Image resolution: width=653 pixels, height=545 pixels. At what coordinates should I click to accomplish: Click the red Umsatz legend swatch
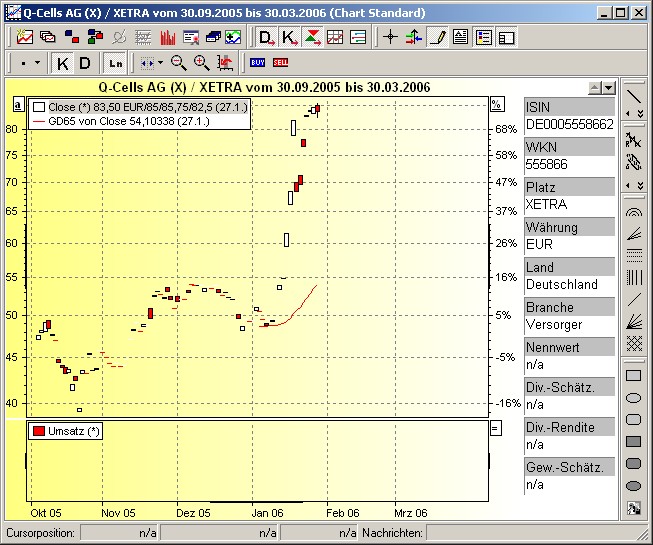(39, 431)
